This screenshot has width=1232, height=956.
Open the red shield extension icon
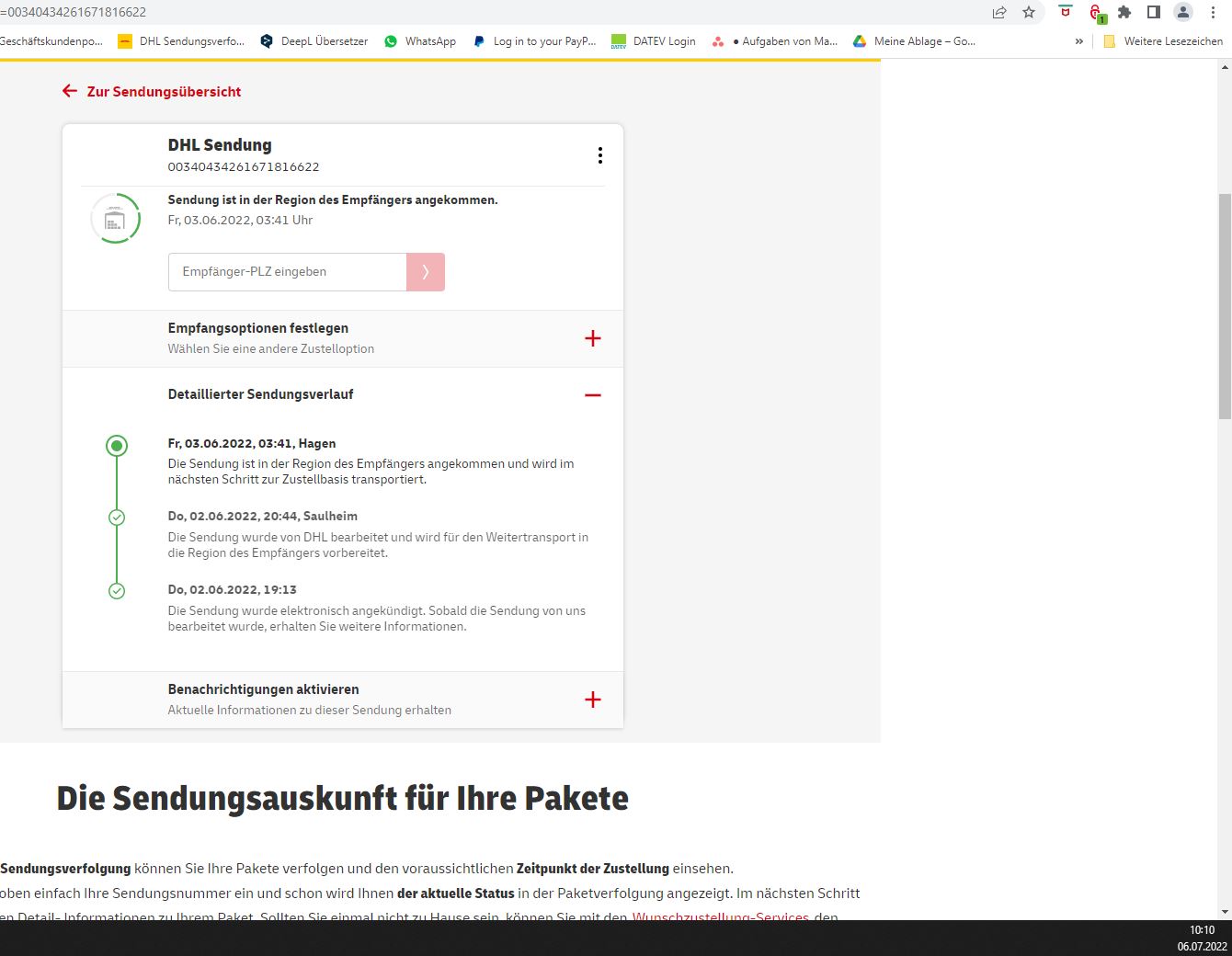click(1066, 12)
